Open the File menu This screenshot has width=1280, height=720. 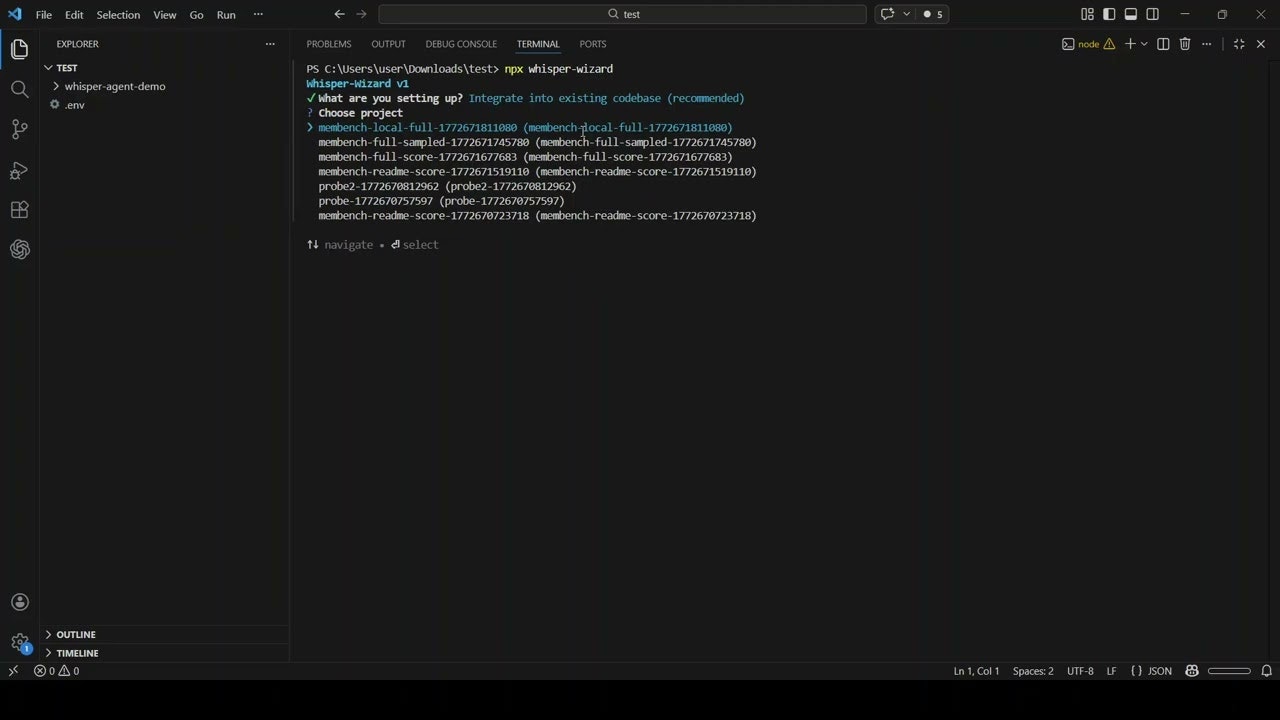[44, 15]
